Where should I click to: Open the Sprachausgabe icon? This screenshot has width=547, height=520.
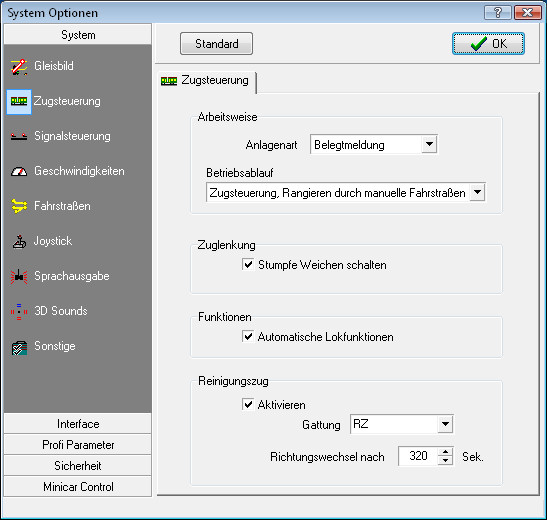click(x=19, y=277)
